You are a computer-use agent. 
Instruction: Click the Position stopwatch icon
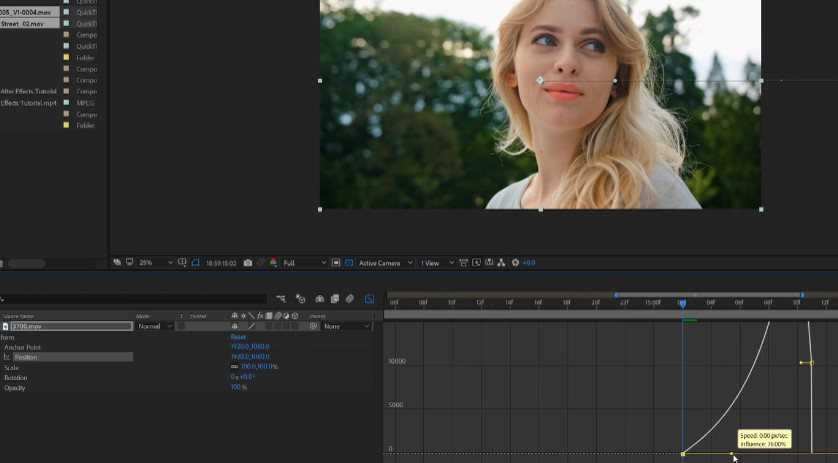[x=6, y=357]
